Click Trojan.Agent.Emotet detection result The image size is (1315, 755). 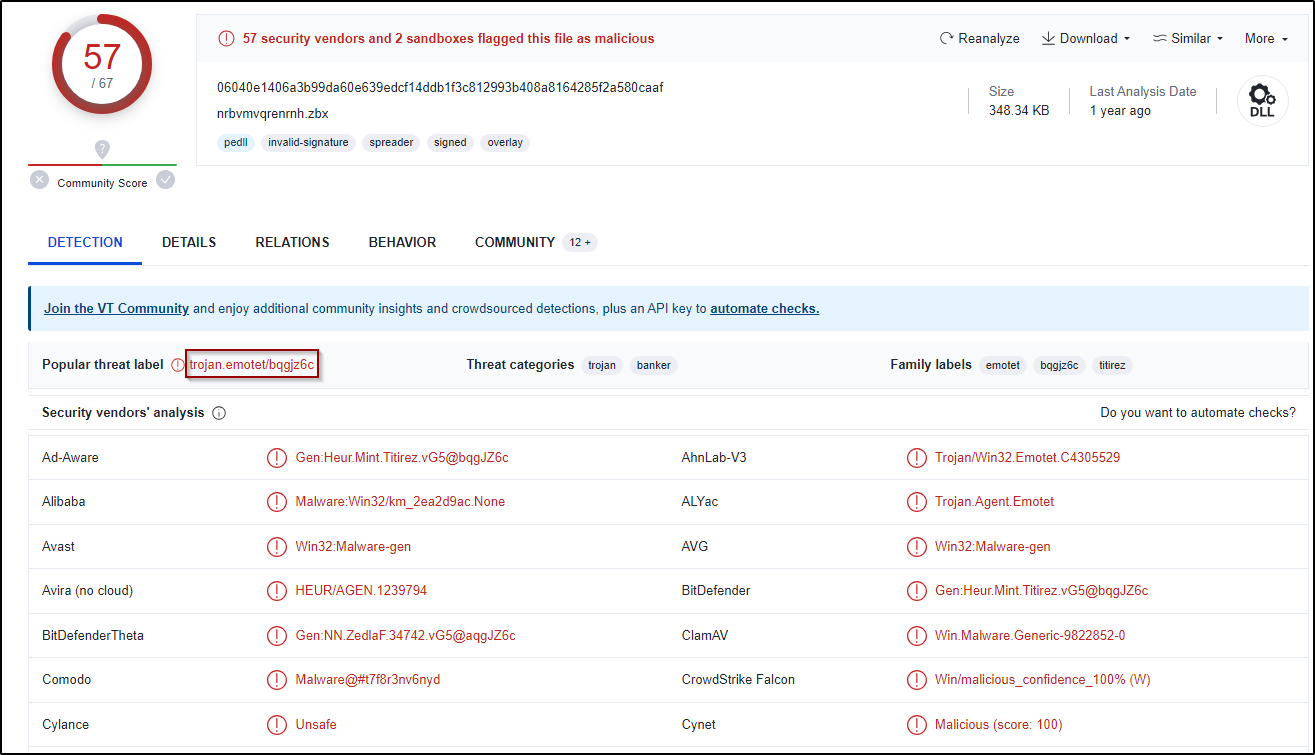tap(994, 502)
